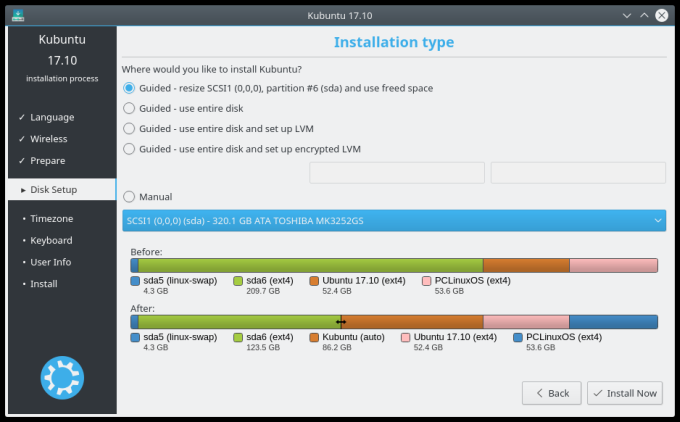Click the installer icon in title bar
This screenshot has width=680, height=422.
click(18, 16)
